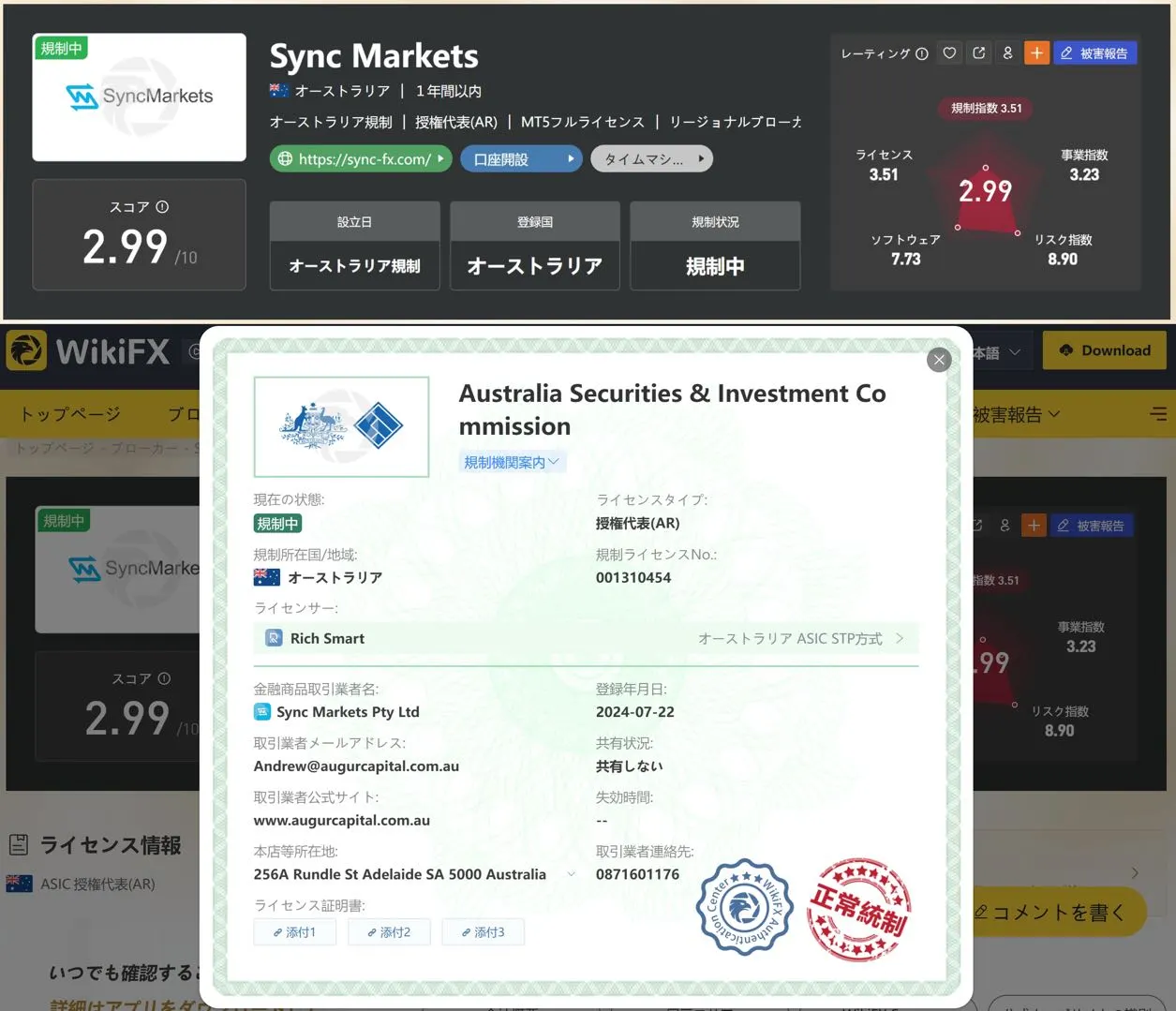Click the orange plus icon in the top rating panel
The width and height of the screenshot is (1176, 1011).
1036,53
